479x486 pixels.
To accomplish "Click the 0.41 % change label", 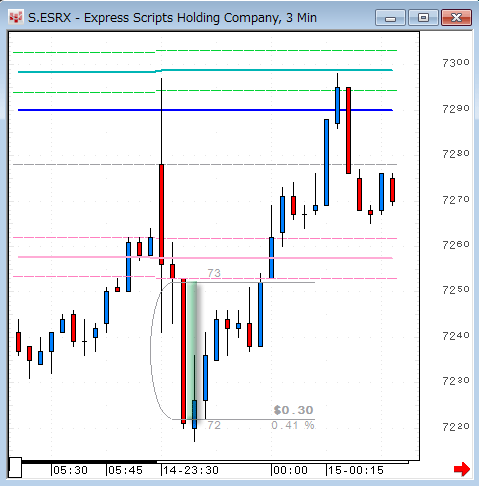I will tap(293, 425).
